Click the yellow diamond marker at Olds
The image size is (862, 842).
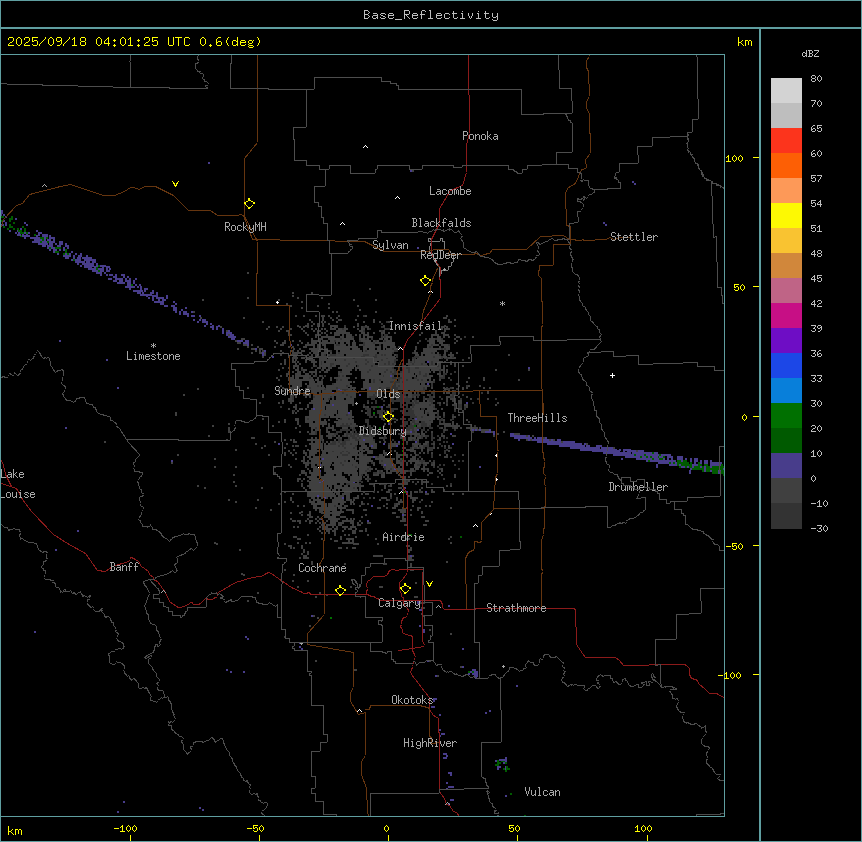click(389, 416)
